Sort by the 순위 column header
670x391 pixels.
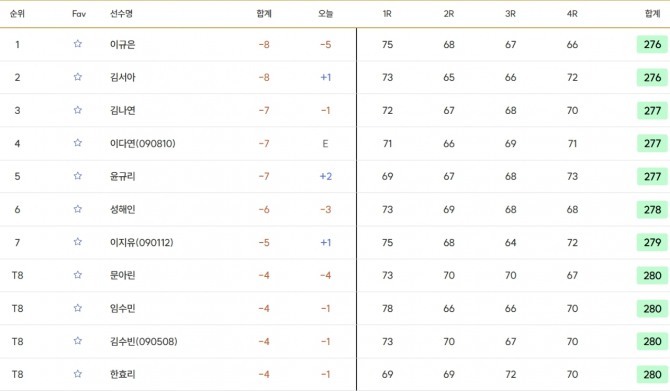coord(17,14)
